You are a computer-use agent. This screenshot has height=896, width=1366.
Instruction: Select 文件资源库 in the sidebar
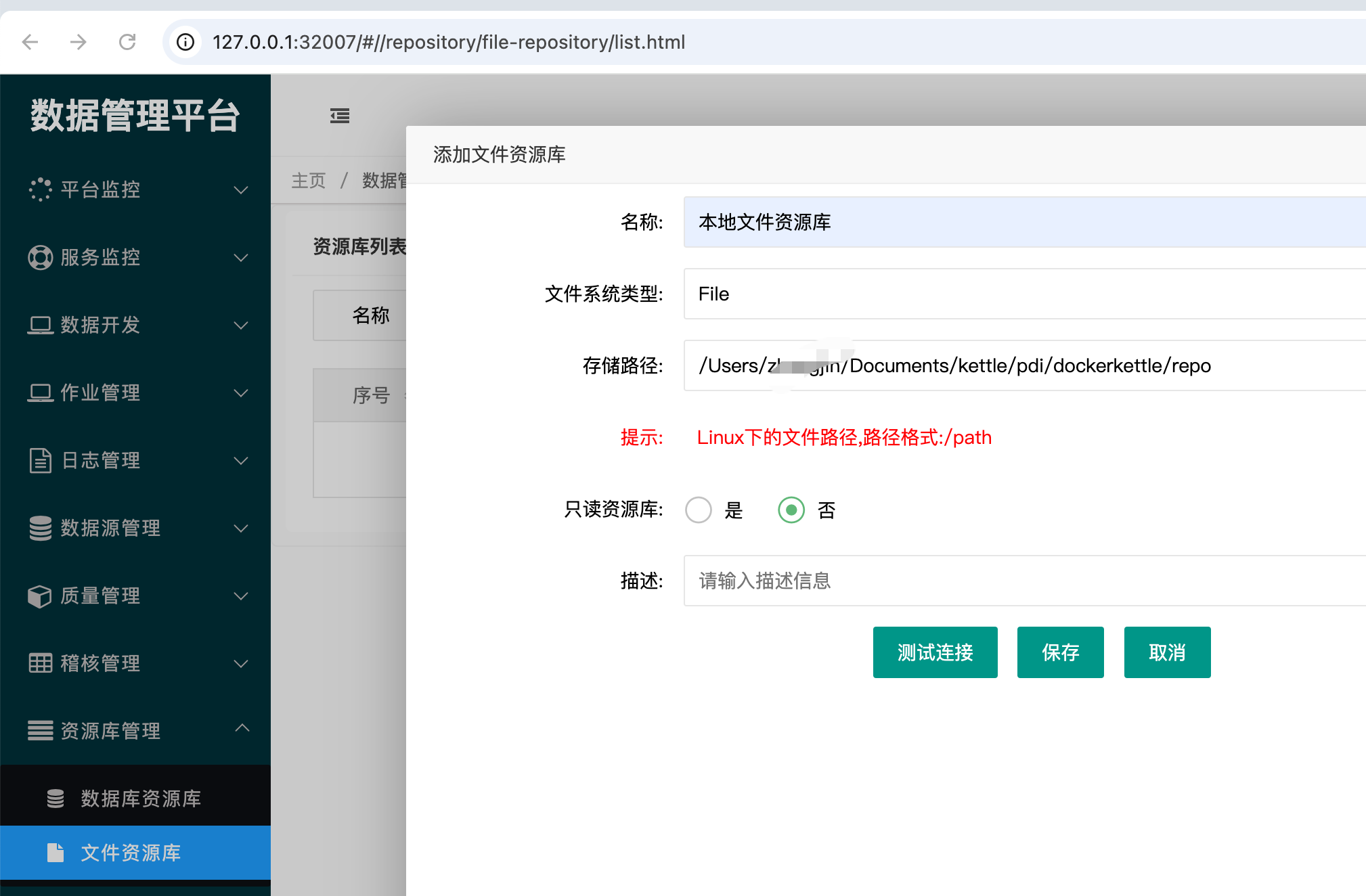pyautogui.click(x=131, y=853)
